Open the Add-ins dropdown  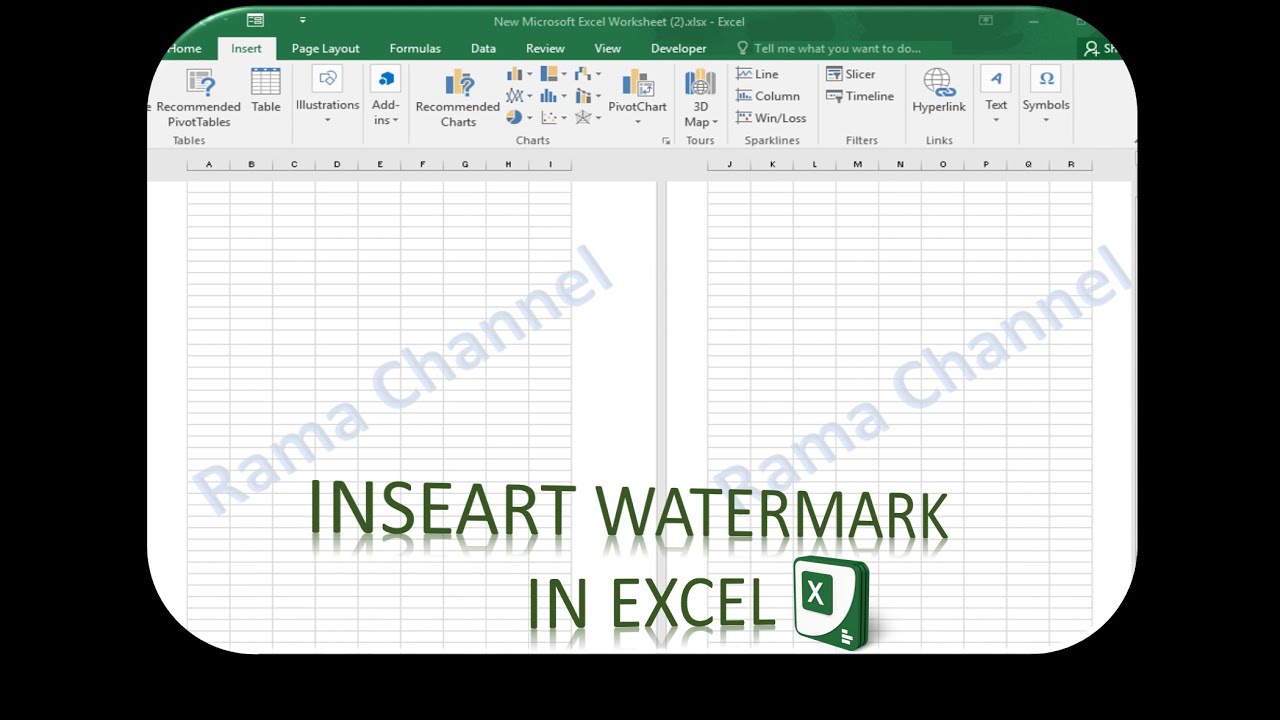(x=385, y=96)
